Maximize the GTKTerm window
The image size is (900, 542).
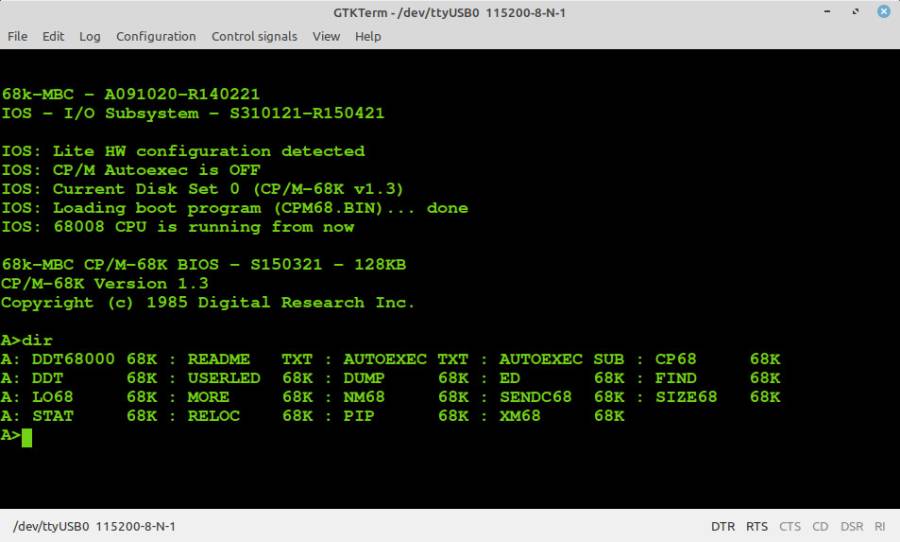tap(857, 12)
